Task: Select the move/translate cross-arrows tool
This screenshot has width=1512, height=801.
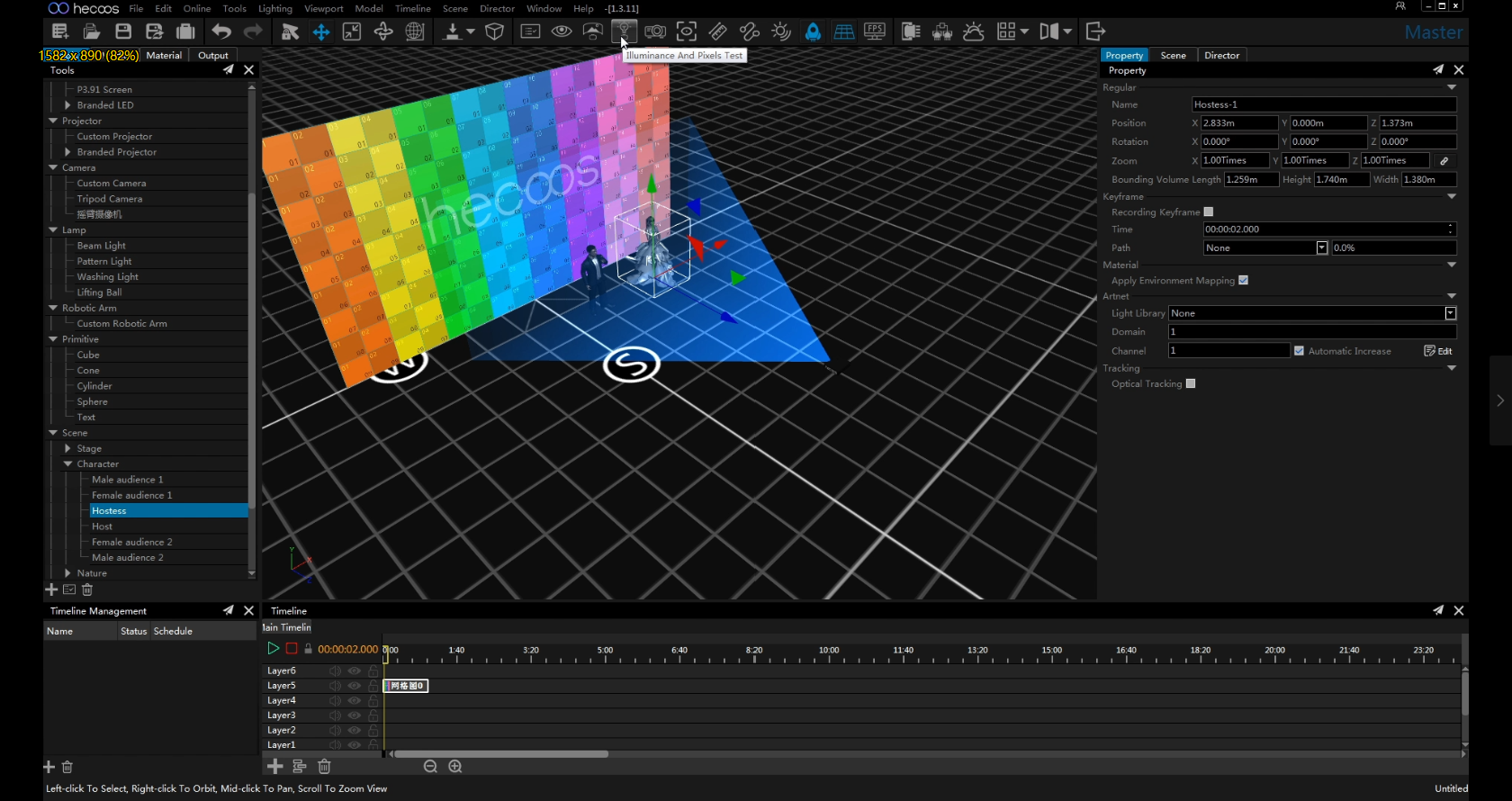Action: pos(321,31)
